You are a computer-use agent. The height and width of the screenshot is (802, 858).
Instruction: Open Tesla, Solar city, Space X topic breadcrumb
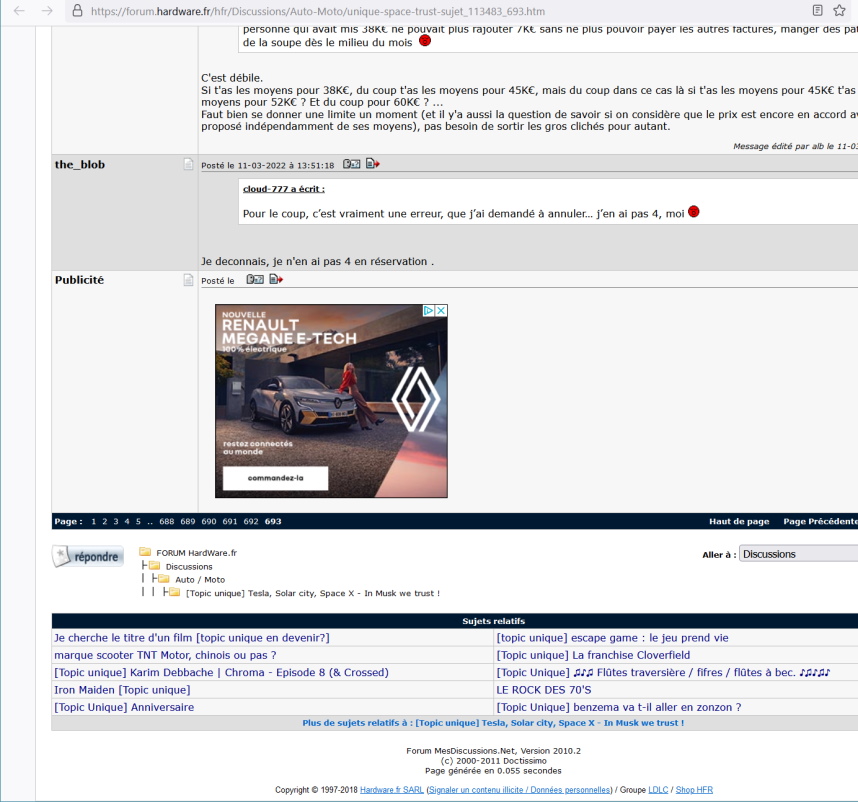click(312, 593)
